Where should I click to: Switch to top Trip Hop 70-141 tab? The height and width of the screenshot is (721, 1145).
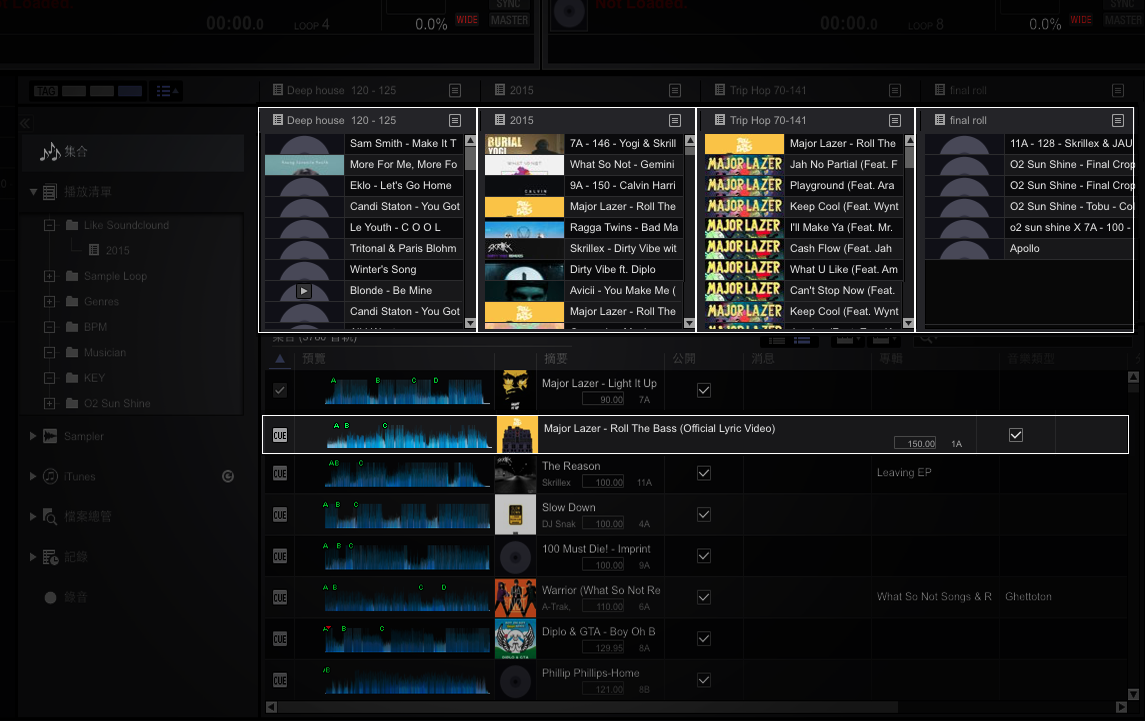pos(808,91)
